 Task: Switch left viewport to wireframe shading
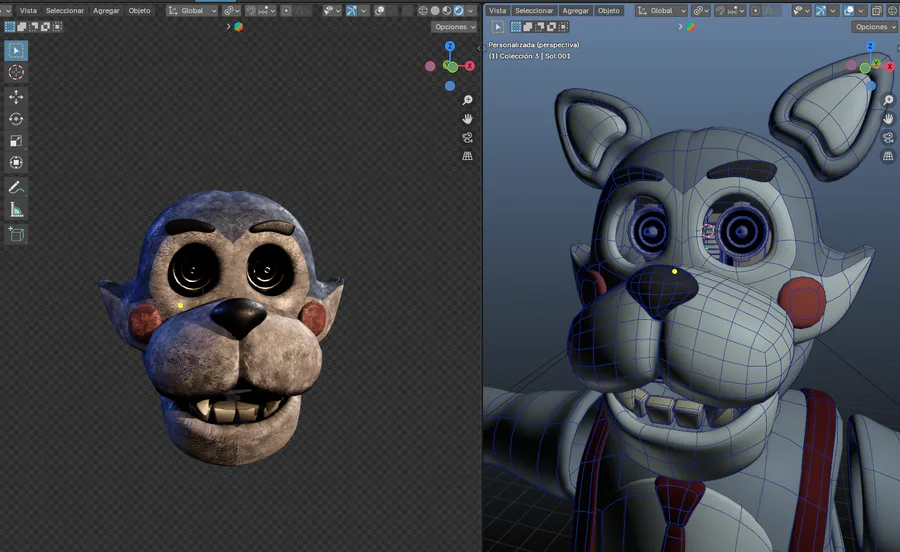click(423, 10)
